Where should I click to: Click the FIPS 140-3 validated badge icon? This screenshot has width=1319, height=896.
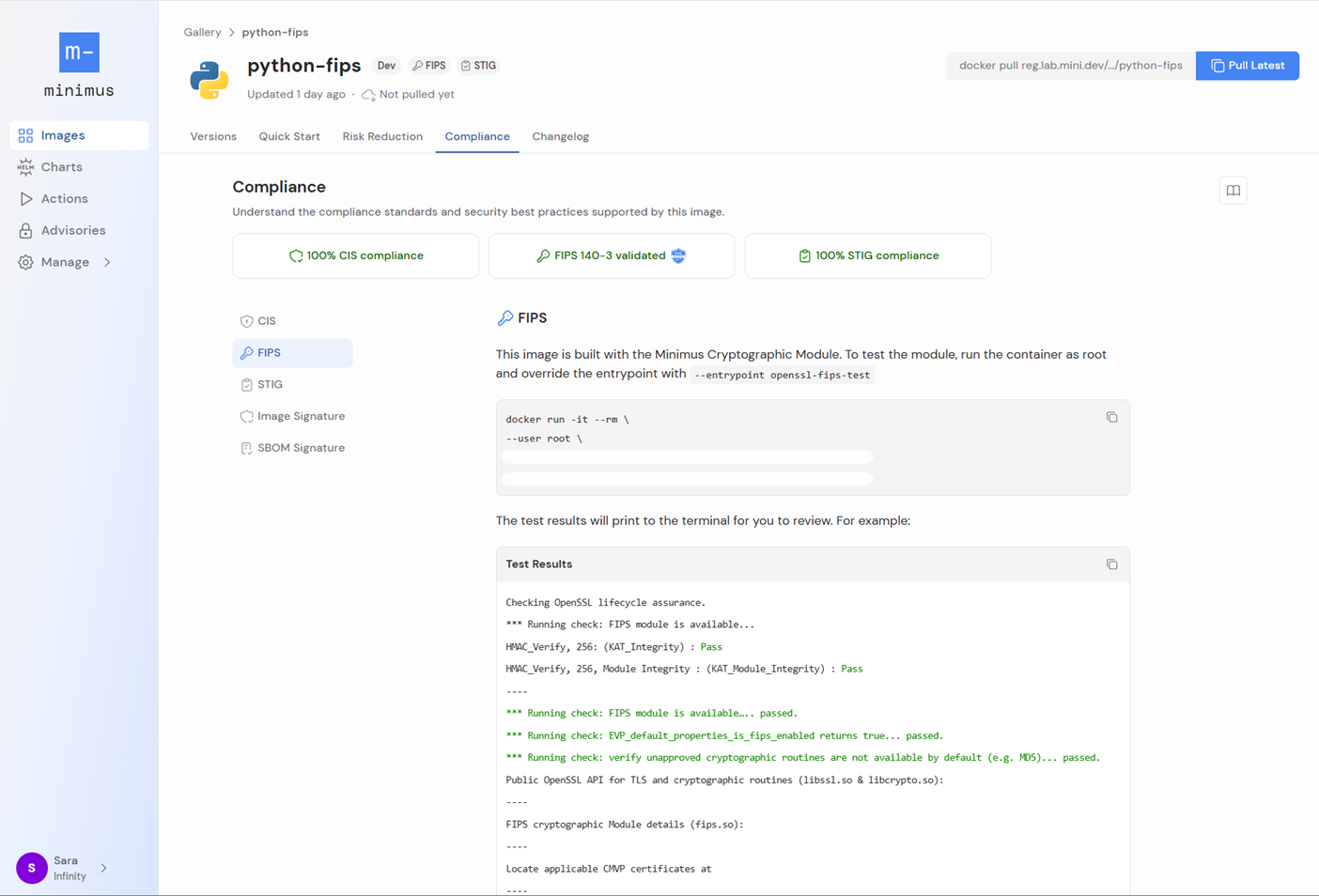pos(678,255)
